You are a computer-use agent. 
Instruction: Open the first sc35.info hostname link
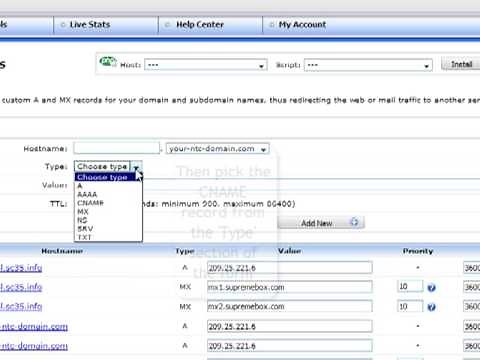pos(21,268)
